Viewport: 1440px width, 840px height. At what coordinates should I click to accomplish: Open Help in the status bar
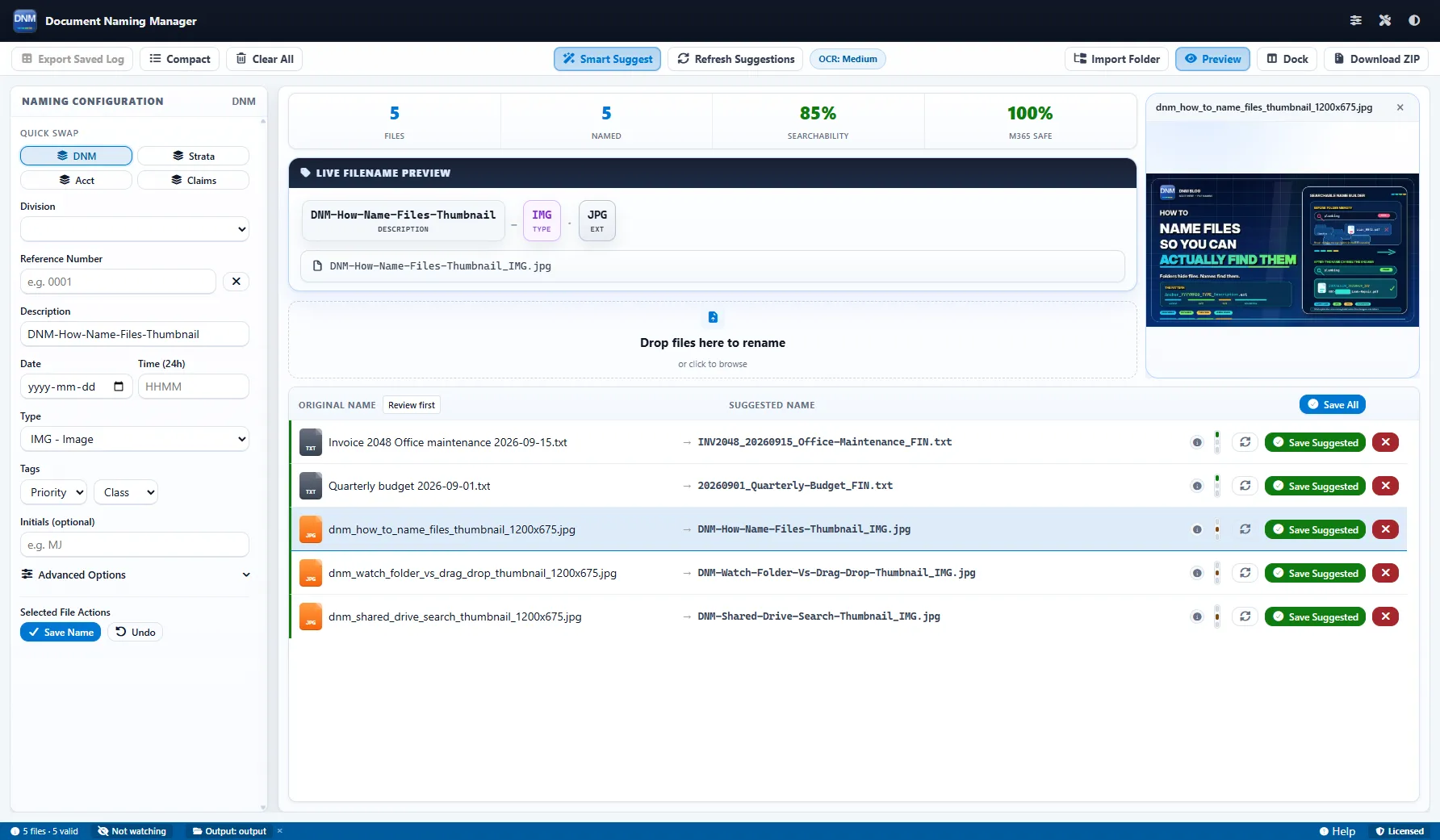pos(1337,831)
